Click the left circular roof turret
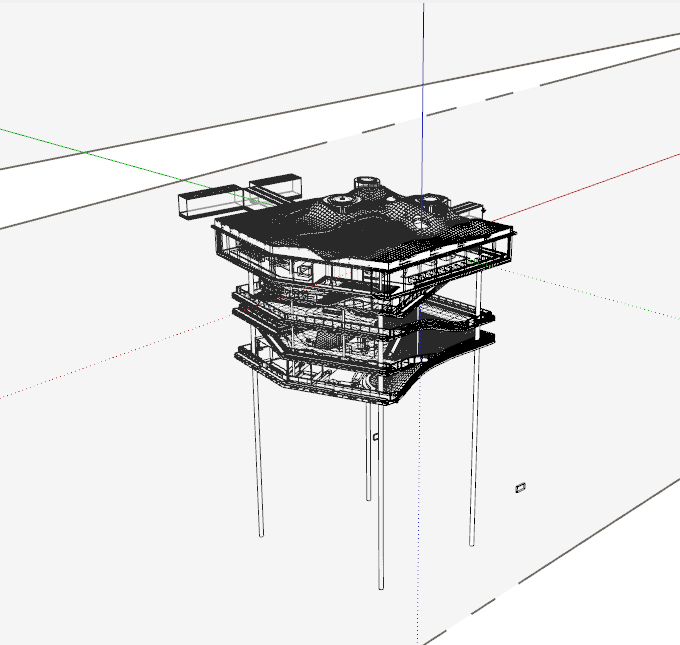This screenshot has height=645, width=680. (x=344, y=203)
